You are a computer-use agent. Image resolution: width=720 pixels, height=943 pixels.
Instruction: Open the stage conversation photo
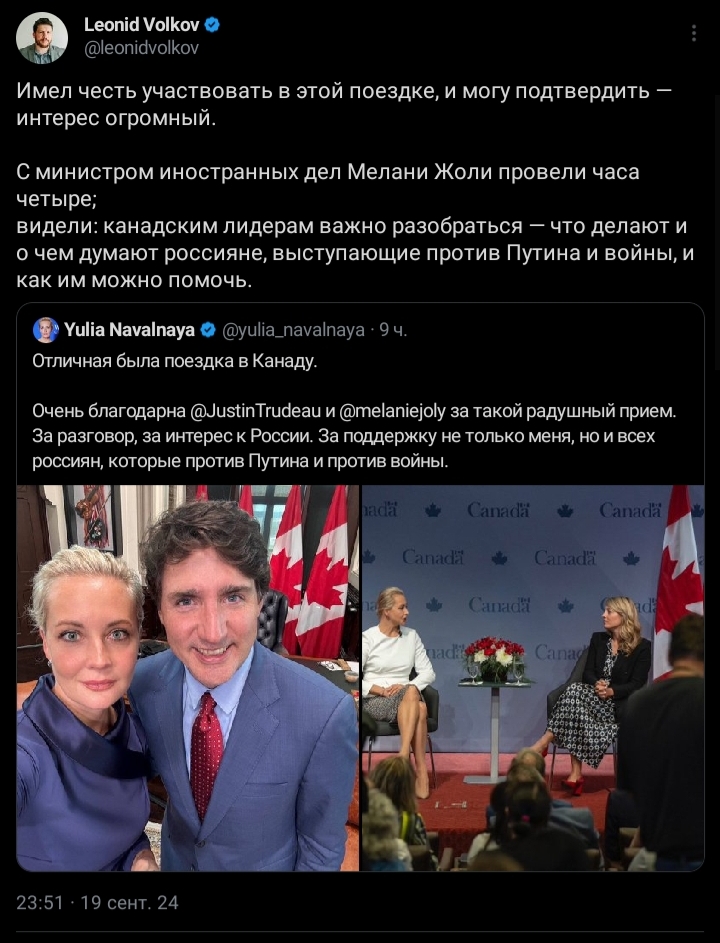(x=532, y=678)
